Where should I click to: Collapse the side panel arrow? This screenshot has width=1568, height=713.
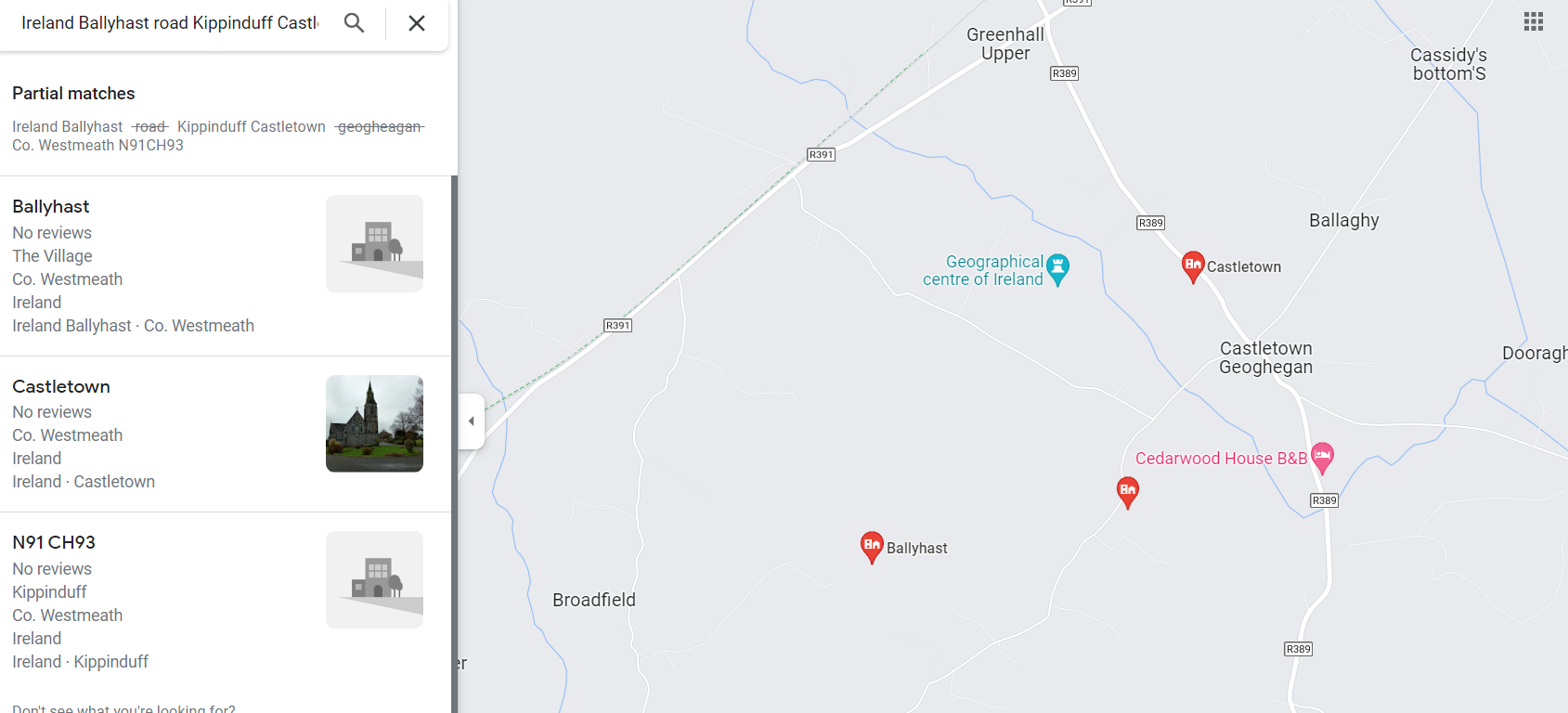(x=472, y=421)
